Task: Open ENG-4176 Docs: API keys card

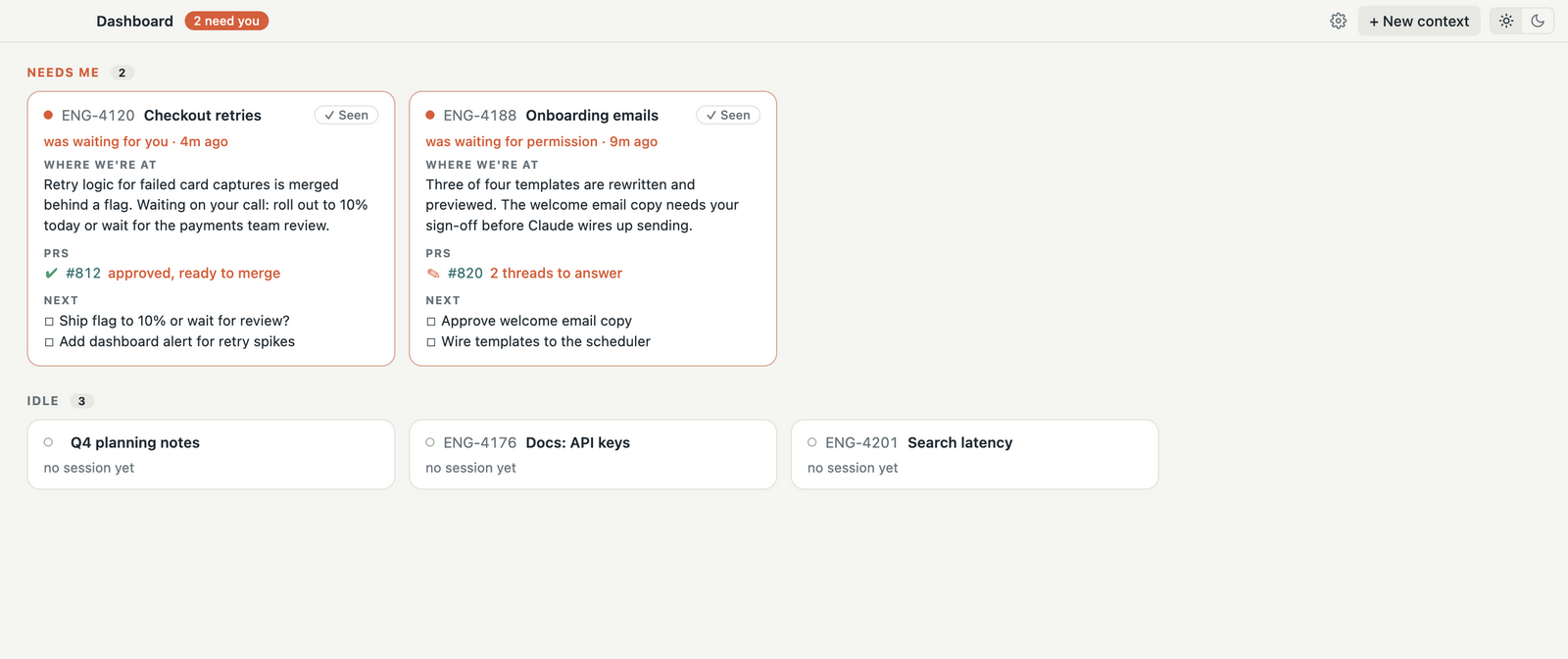Action: (593, 454)
